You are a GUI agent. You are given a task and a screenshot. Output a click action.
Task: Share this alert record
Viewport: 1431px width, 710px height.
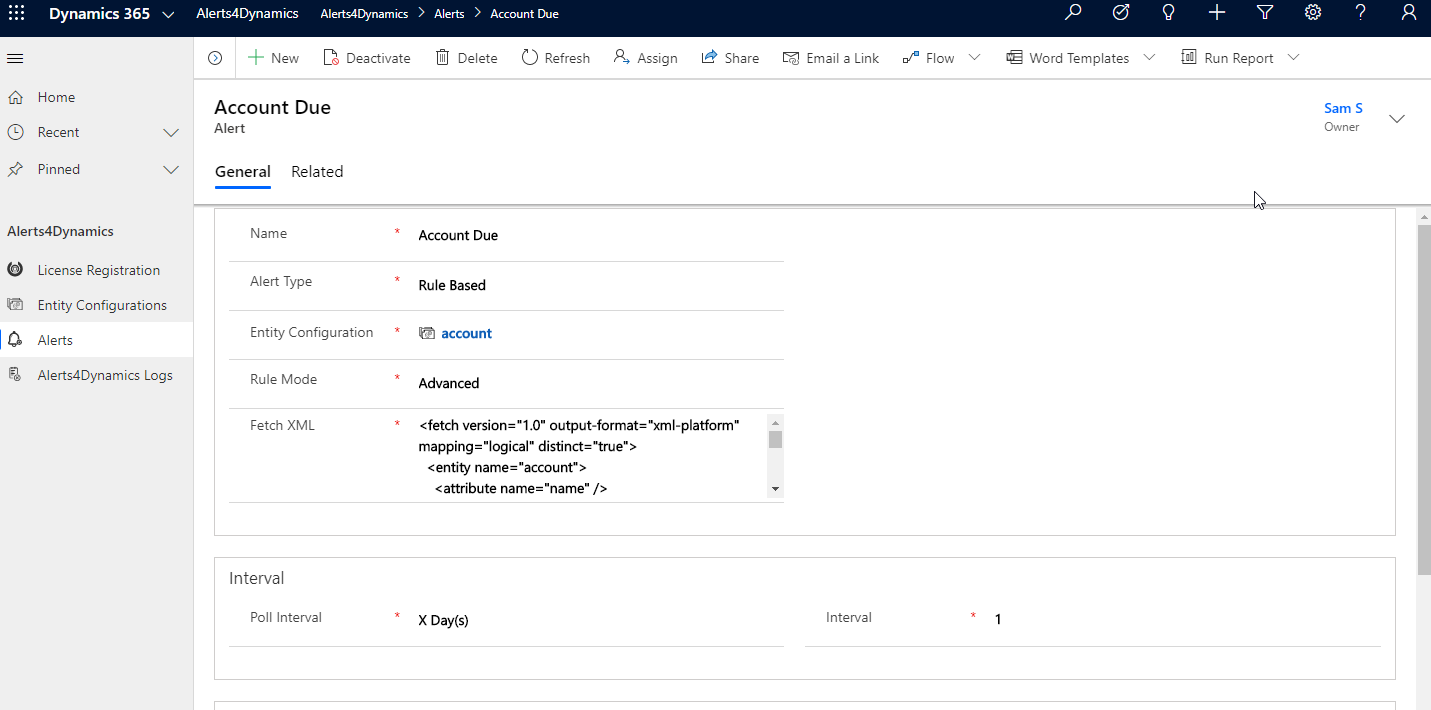pos(730,58)
